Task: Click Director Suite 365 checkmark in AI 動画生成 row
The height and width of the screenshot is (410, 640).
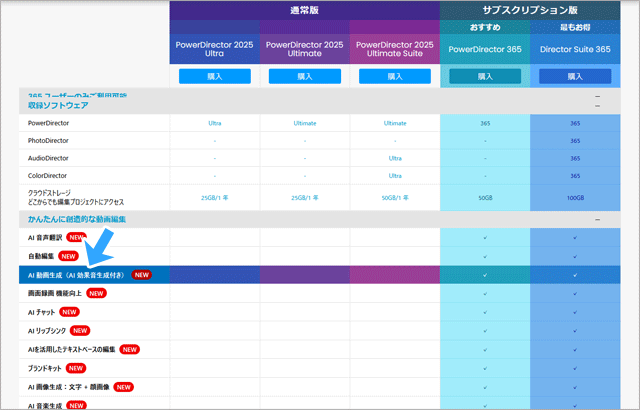Action: (575, 275)
